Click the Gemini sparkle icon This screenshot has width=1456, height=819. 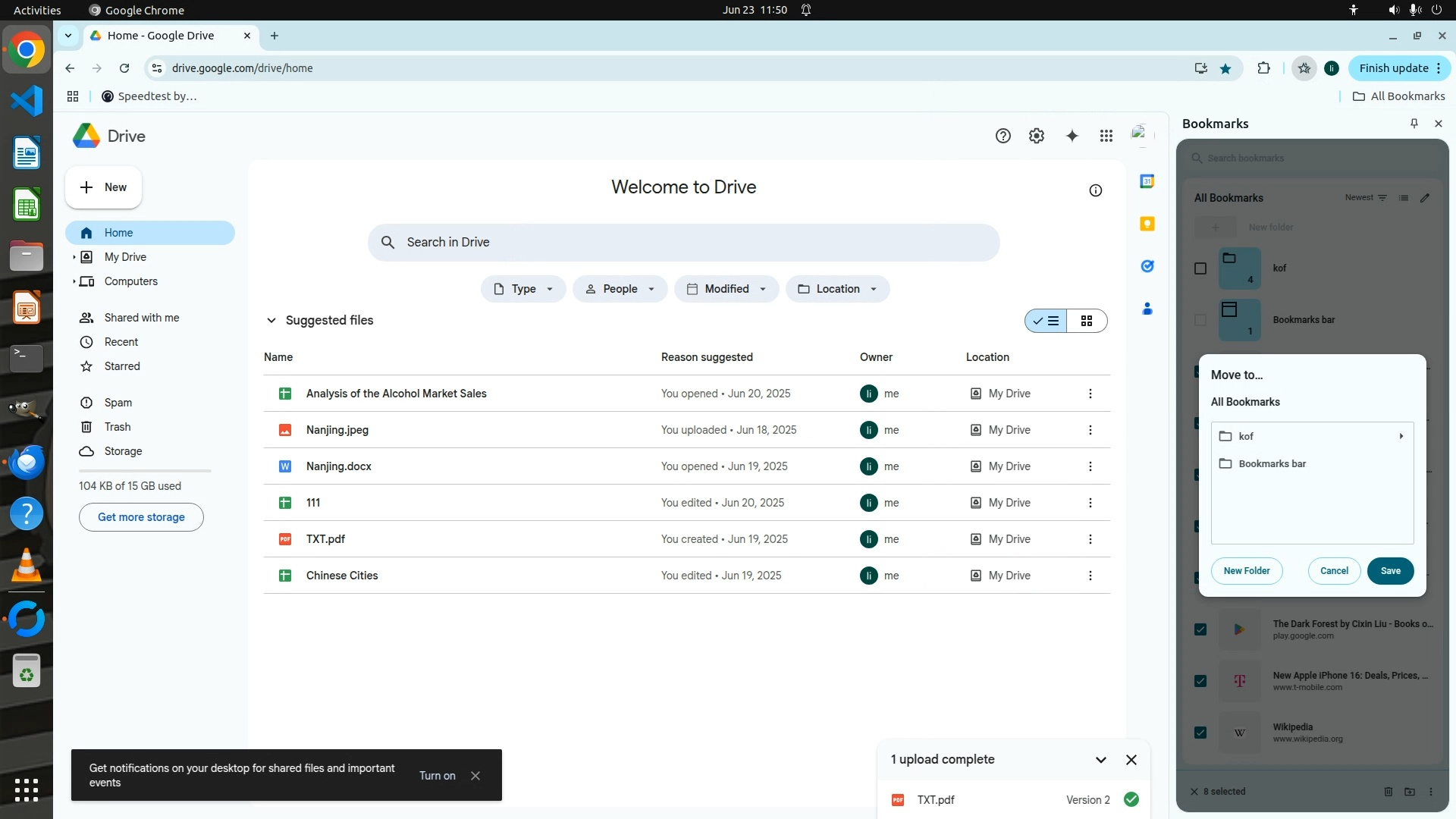1072,136
